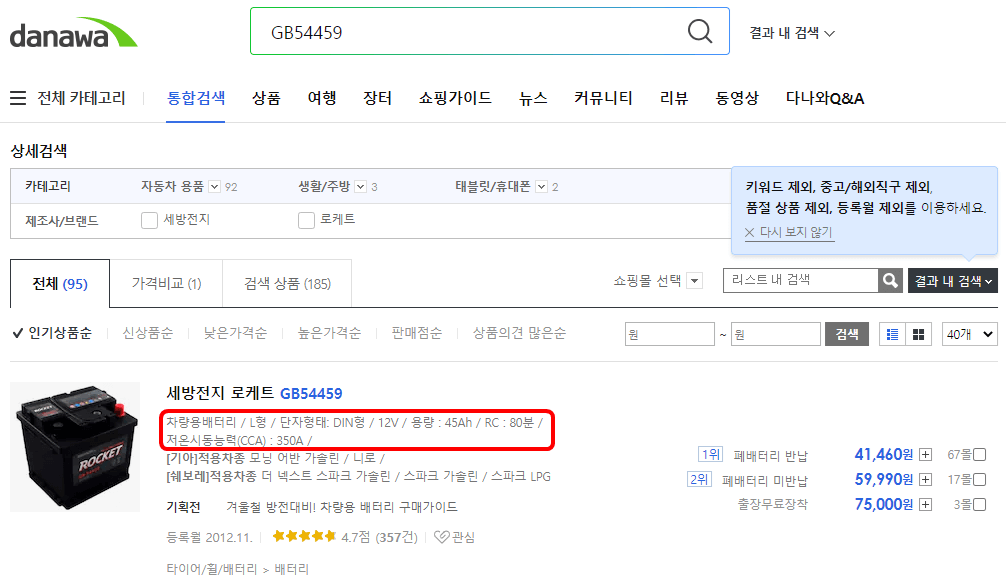Select the 전체 (95) results tab
The width and height of the screenshot is (1006, 588).
pyautogui.click(x=60, y=284)
